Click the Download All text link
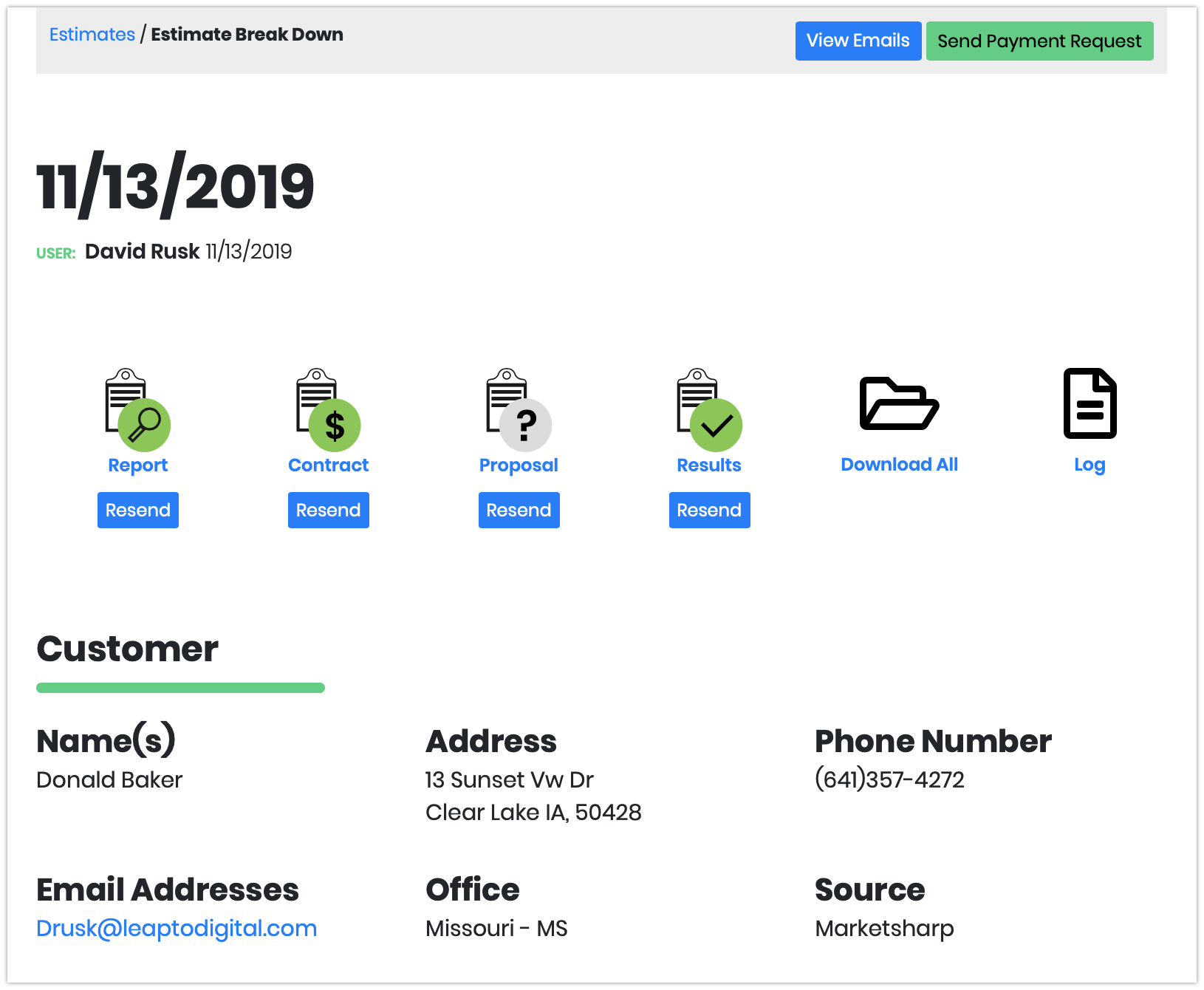 (899, 465)
